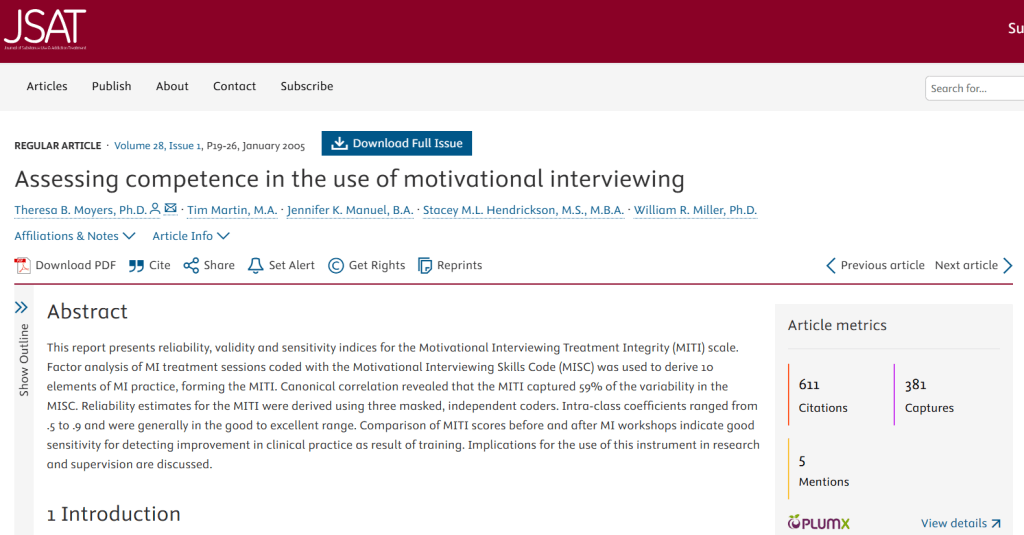Expand Affiliations & Notes section
The image size is (1024, 535).
(74, 236)
